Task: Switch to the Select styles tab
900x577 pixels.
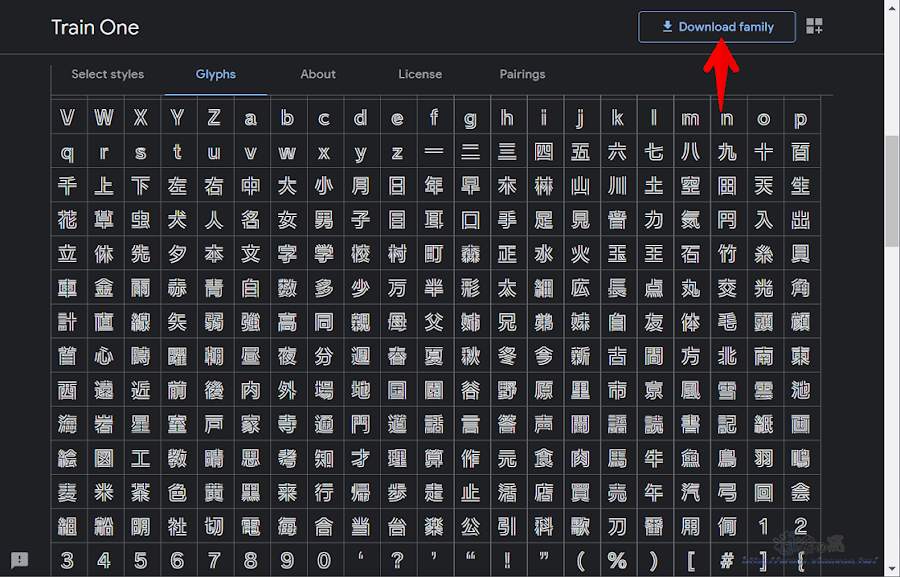Action: tap(108, 74)
